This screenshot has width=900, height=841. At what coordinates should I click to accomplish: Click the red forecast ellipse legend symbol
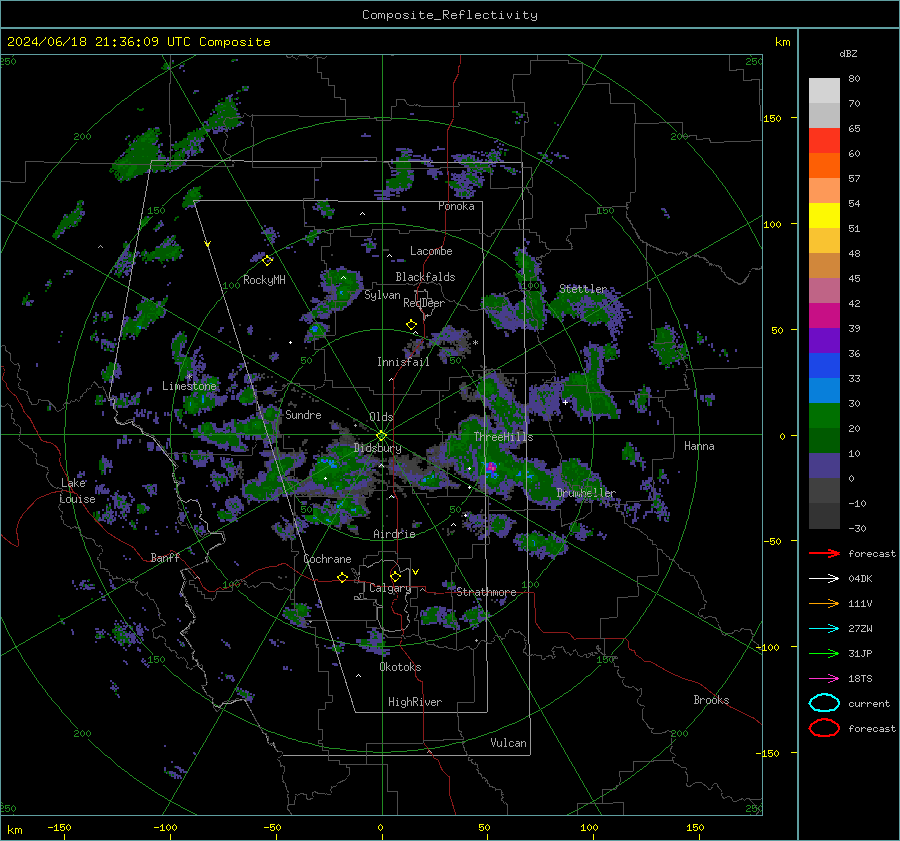coord(824,728)
